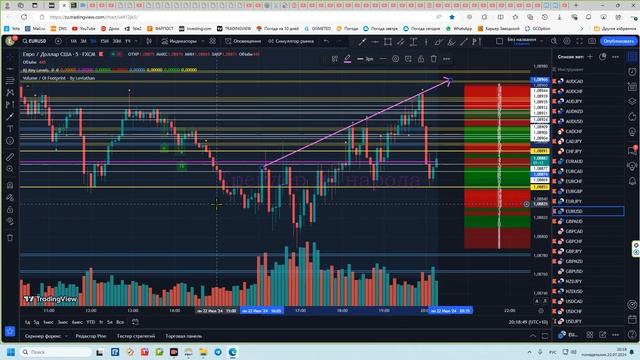Open the TRADINGVIEW bookmark in browser bar
The image size is (640, 360).
pos(234,29)
